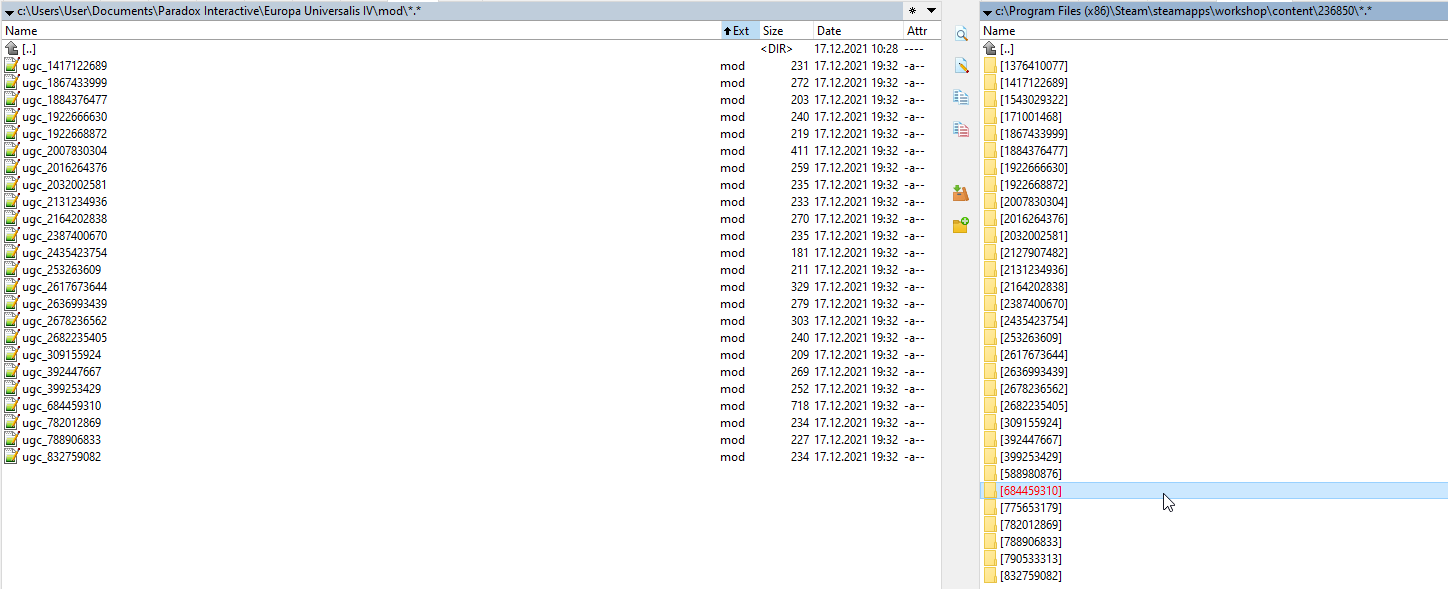Click the folder icon beside [1543029322]

coord(990,100)
